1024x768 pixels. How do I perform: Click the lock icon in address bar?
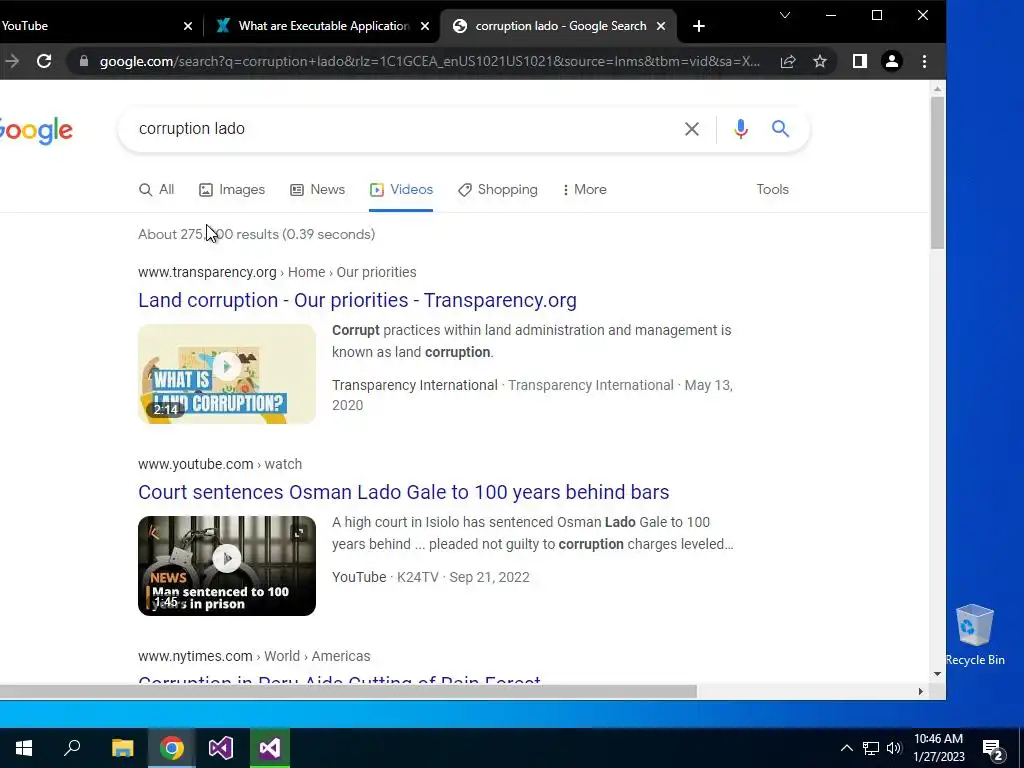click(84, 61)
